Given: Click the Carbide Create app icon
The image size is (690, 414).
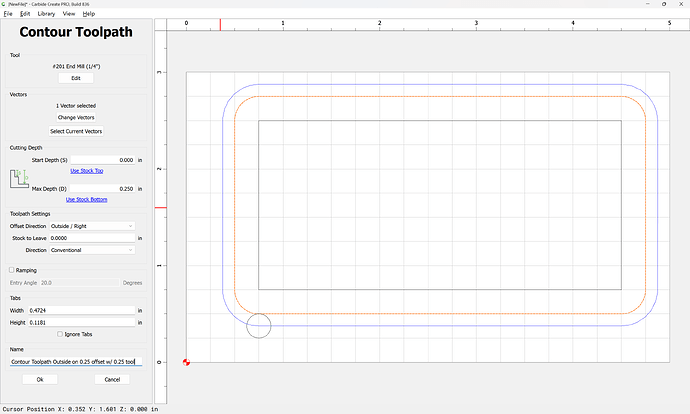Looking at the screenshot, I should point(5,4).
